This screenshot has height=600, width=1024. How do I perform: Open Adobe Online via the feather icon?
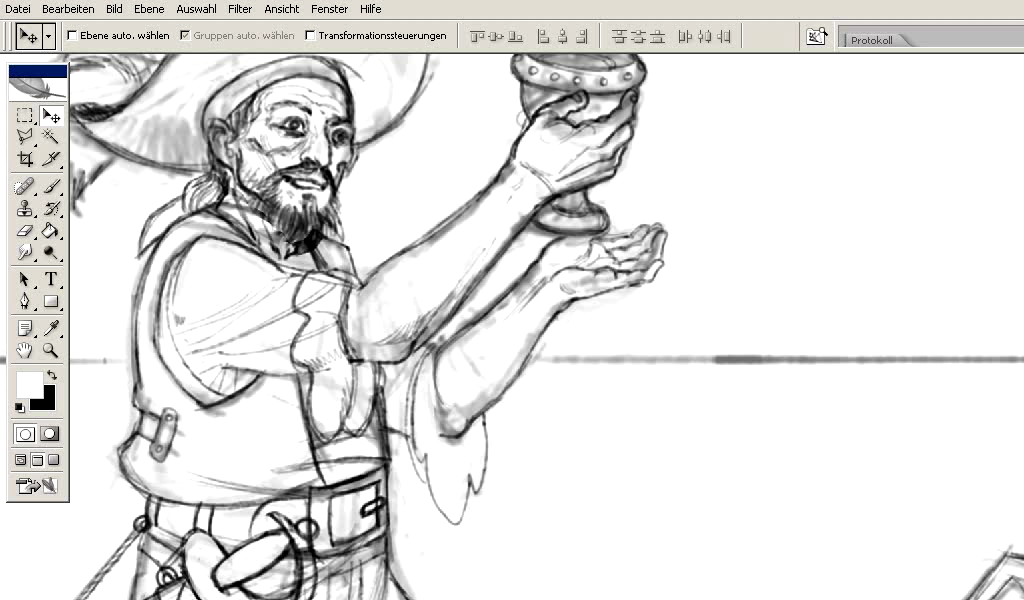38,89
